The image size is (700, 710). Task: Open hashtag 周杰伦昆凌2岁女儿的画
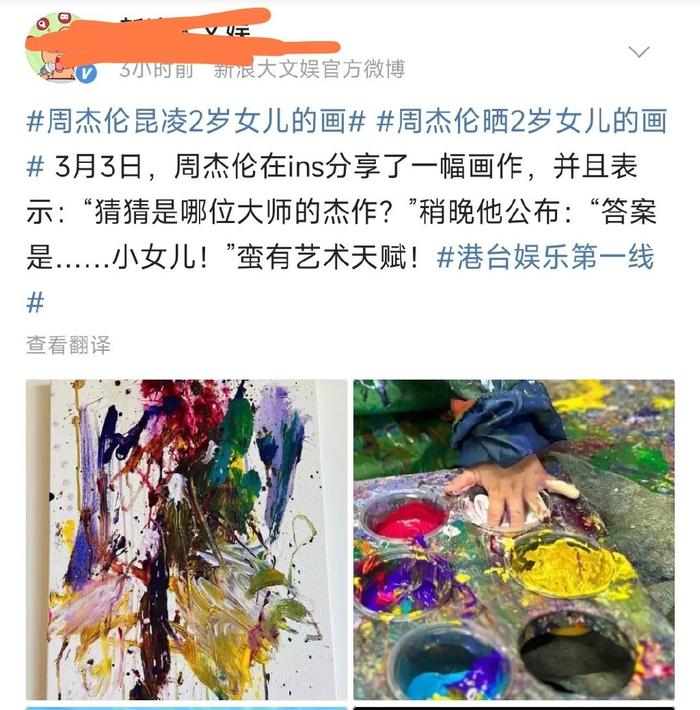(196, 121)
